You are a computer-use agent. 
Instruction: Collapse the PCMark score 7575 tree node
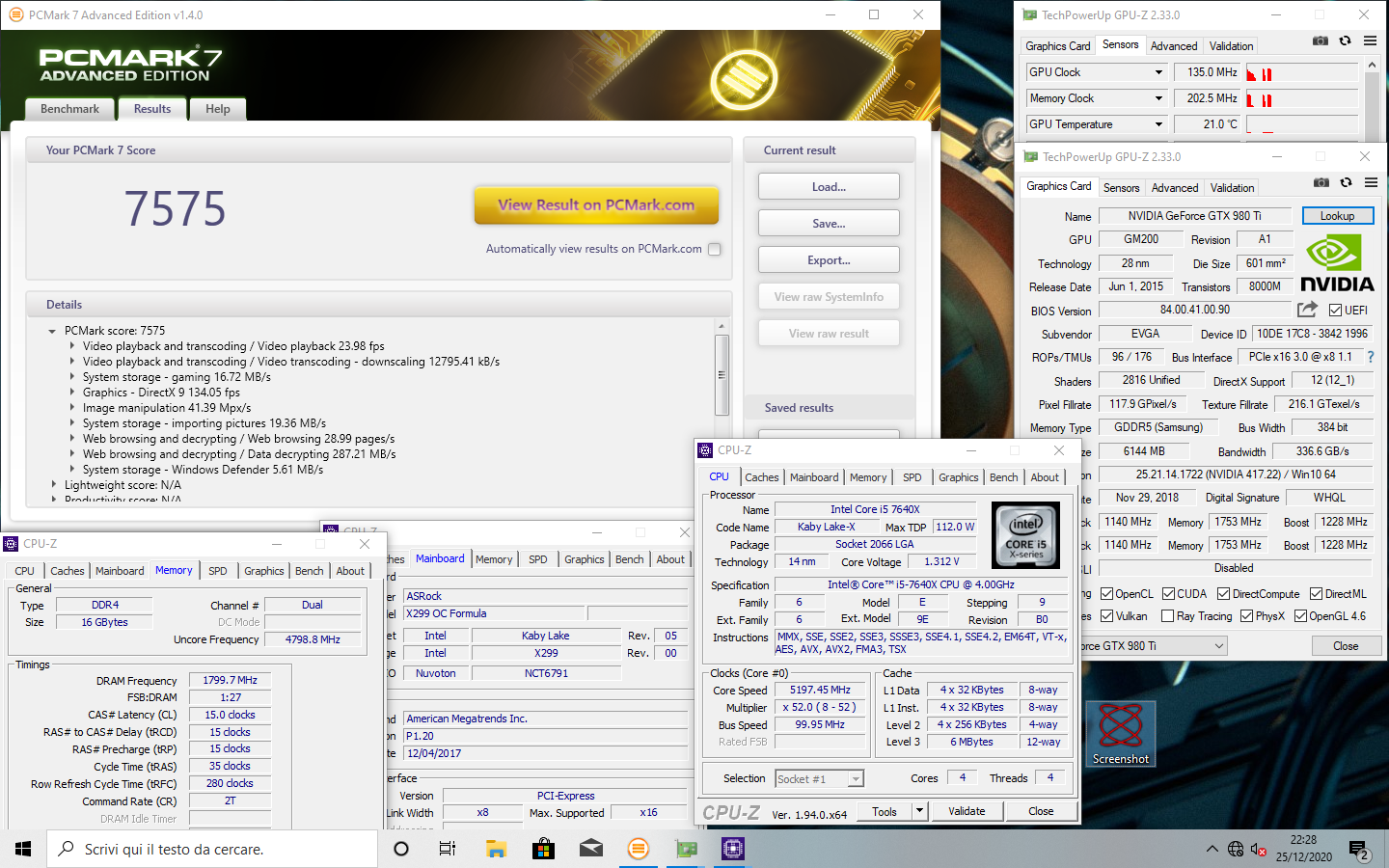pyautogui.click(x=52, y=331)
